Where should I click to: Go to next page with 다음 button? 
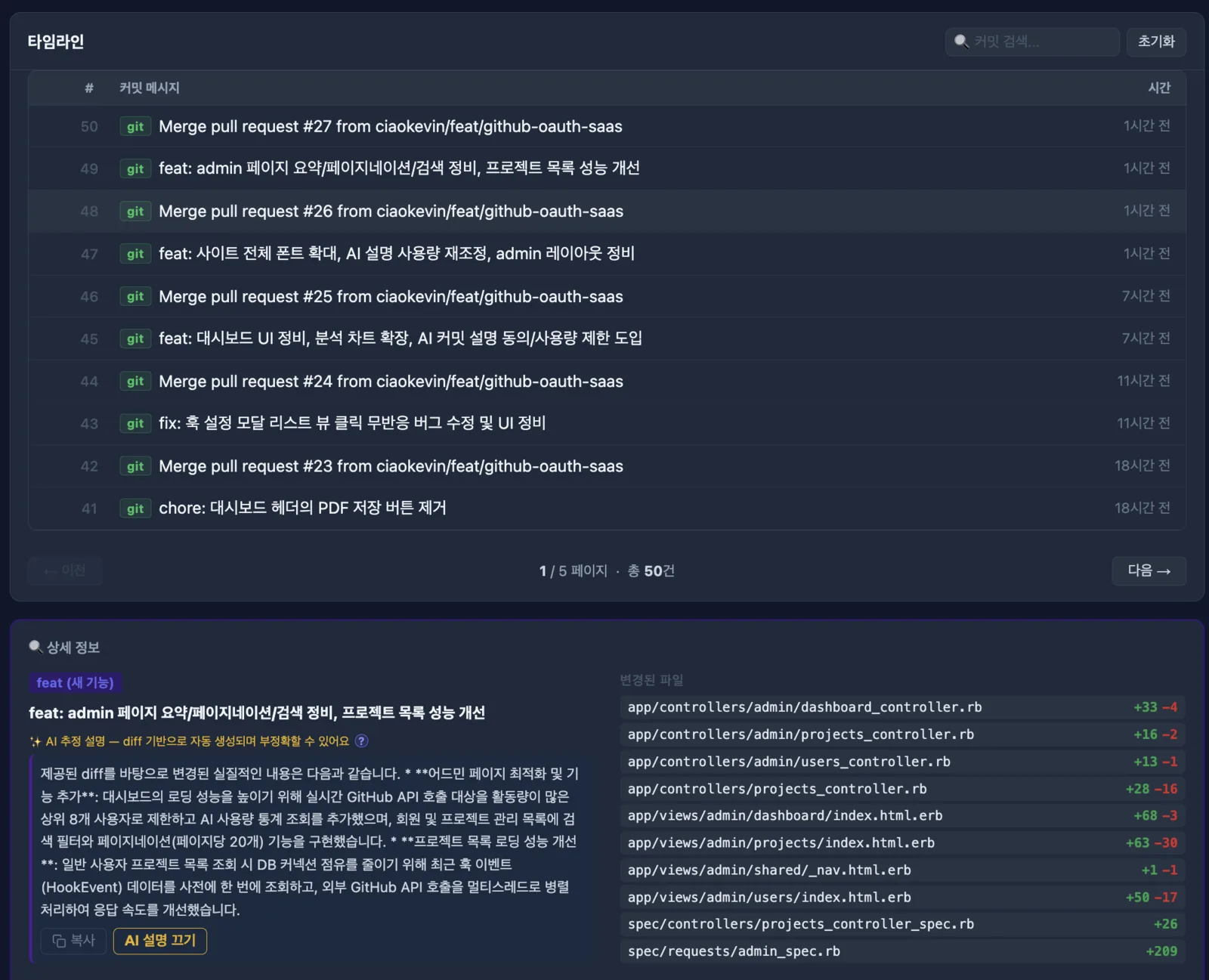(1149, 570)
